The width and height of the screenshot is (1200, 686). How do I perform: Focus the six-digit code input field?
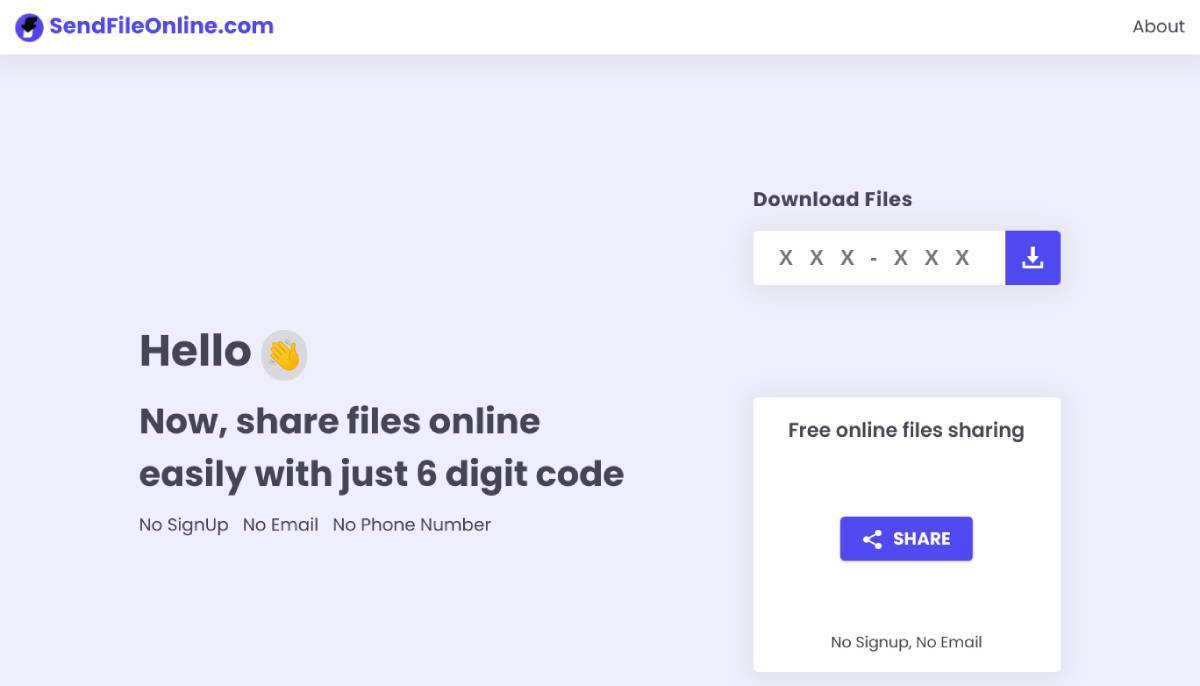[878, 258]
